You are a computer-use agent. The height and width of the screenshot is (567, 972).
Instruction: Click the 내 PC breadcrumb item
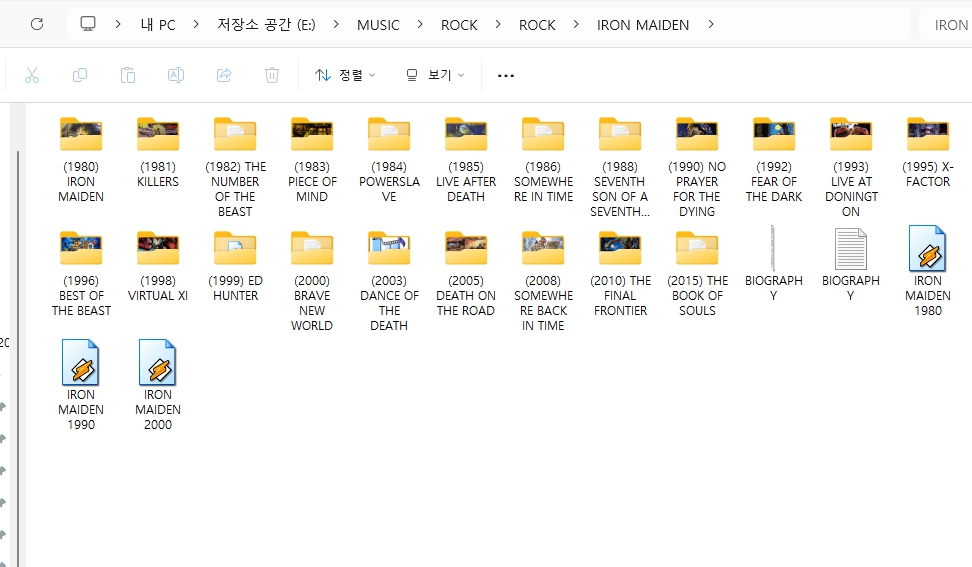[158, 25]
